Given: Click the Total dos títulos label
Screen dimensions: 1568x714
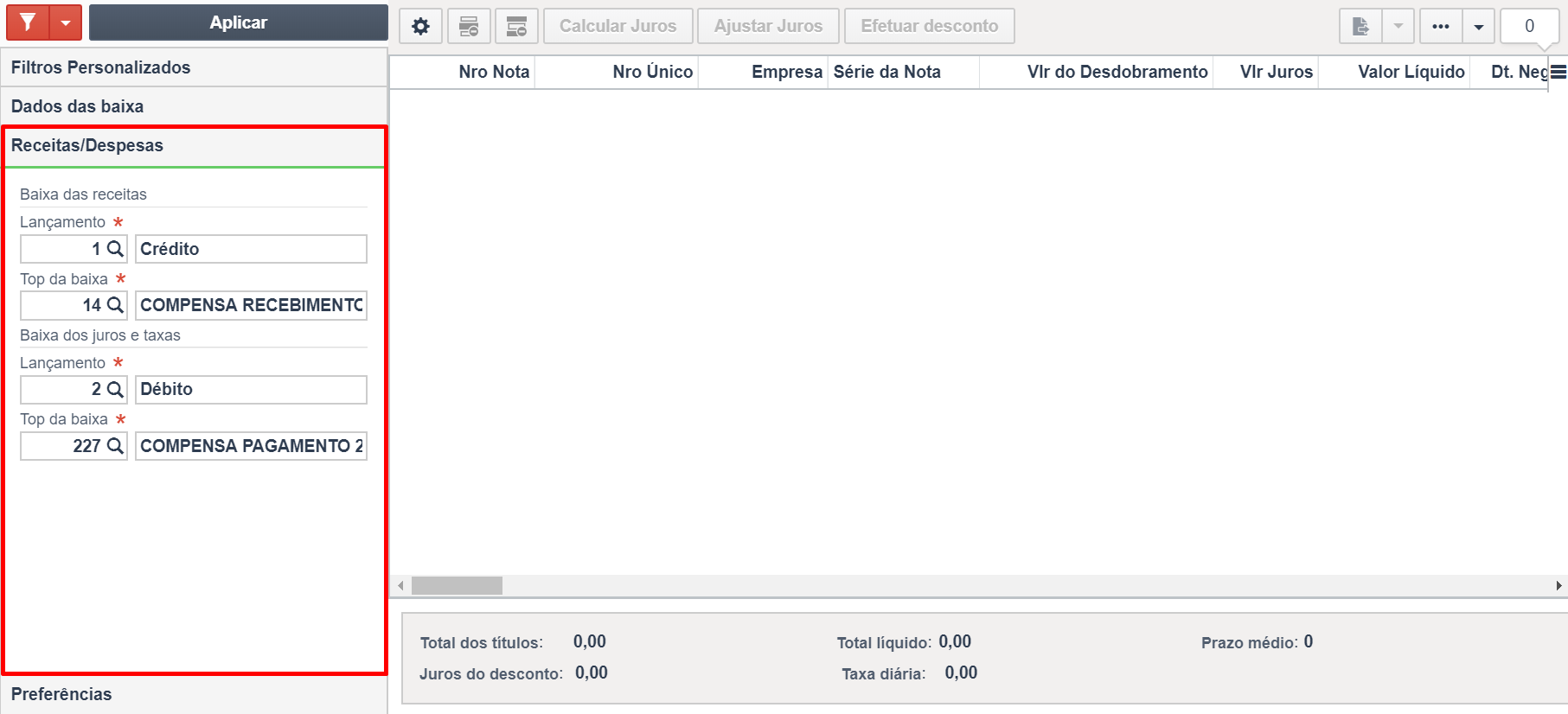Looking at the screenshot, I should [481, 643].
